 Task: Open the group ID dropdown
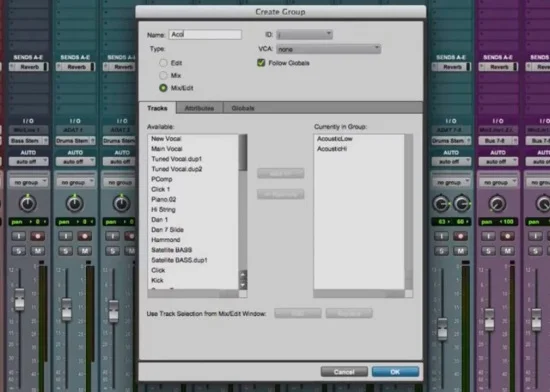[x=304, y=34]
